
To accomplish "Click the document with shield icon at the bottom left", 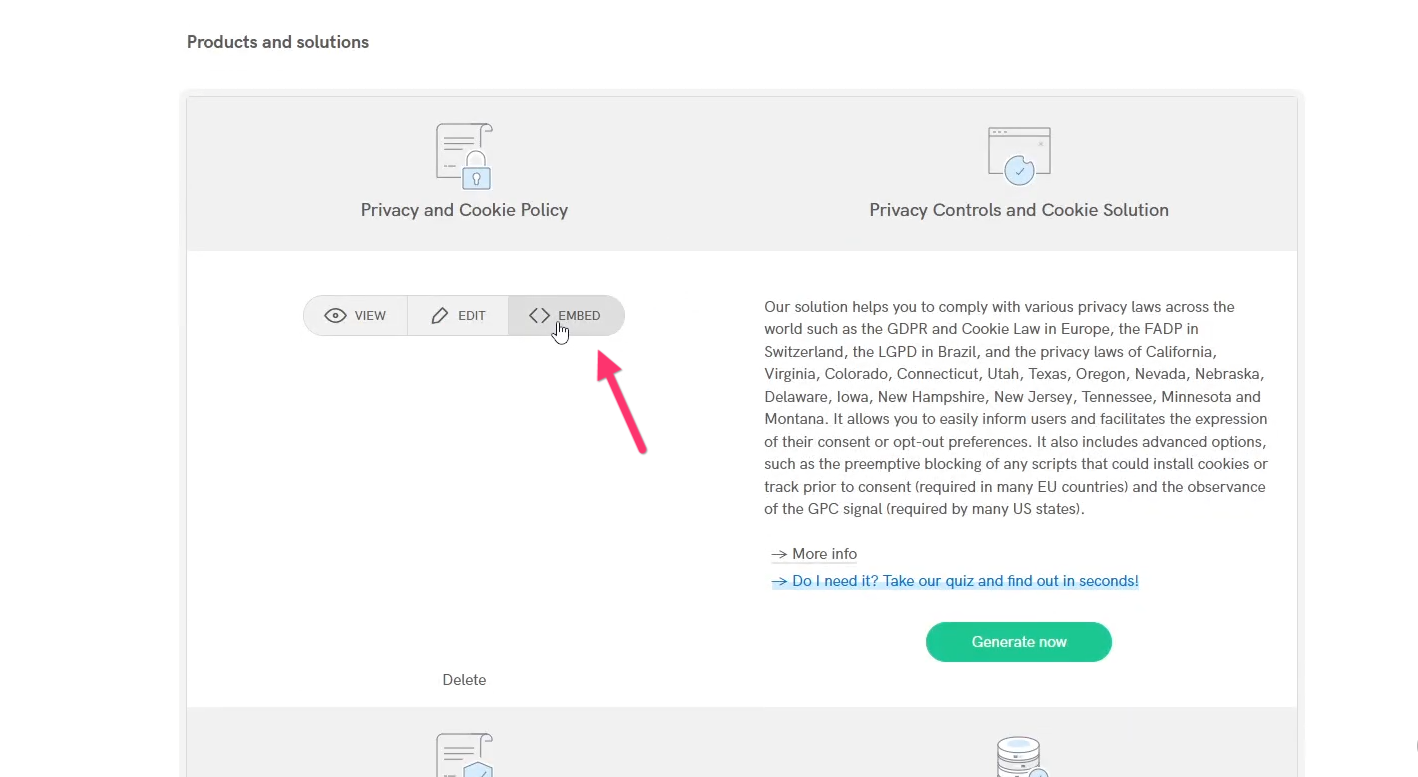I will tap(464, 756).
